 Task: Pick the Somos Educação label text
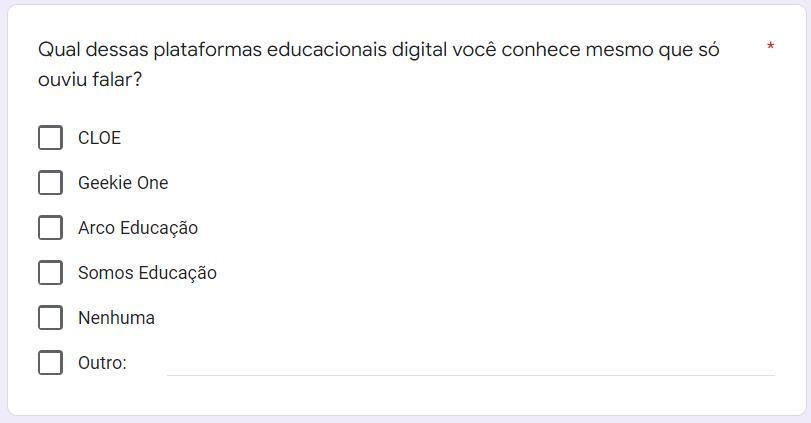147,273
